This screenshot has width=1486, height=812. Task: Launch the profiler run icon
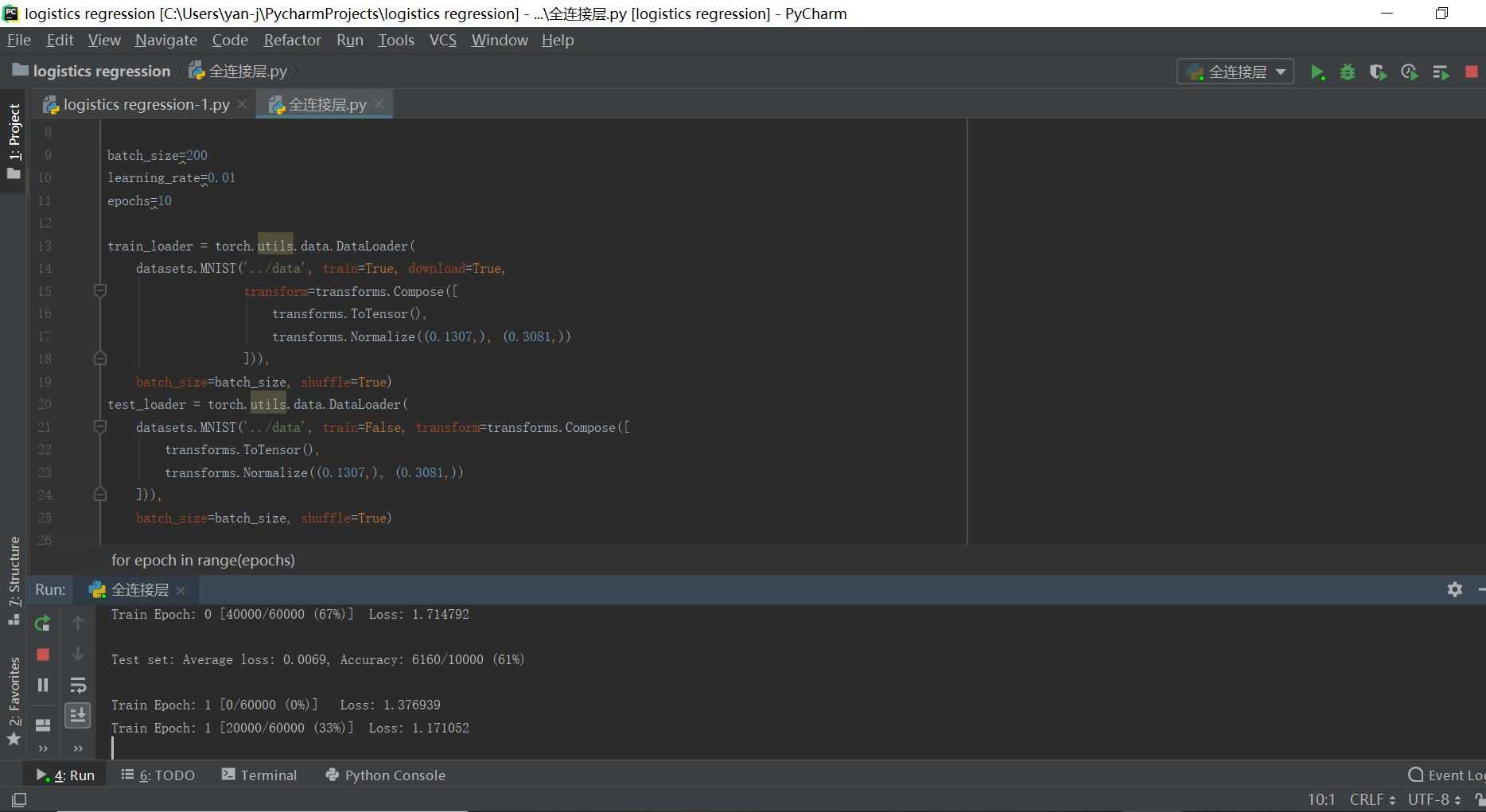tap(1409, 72)
